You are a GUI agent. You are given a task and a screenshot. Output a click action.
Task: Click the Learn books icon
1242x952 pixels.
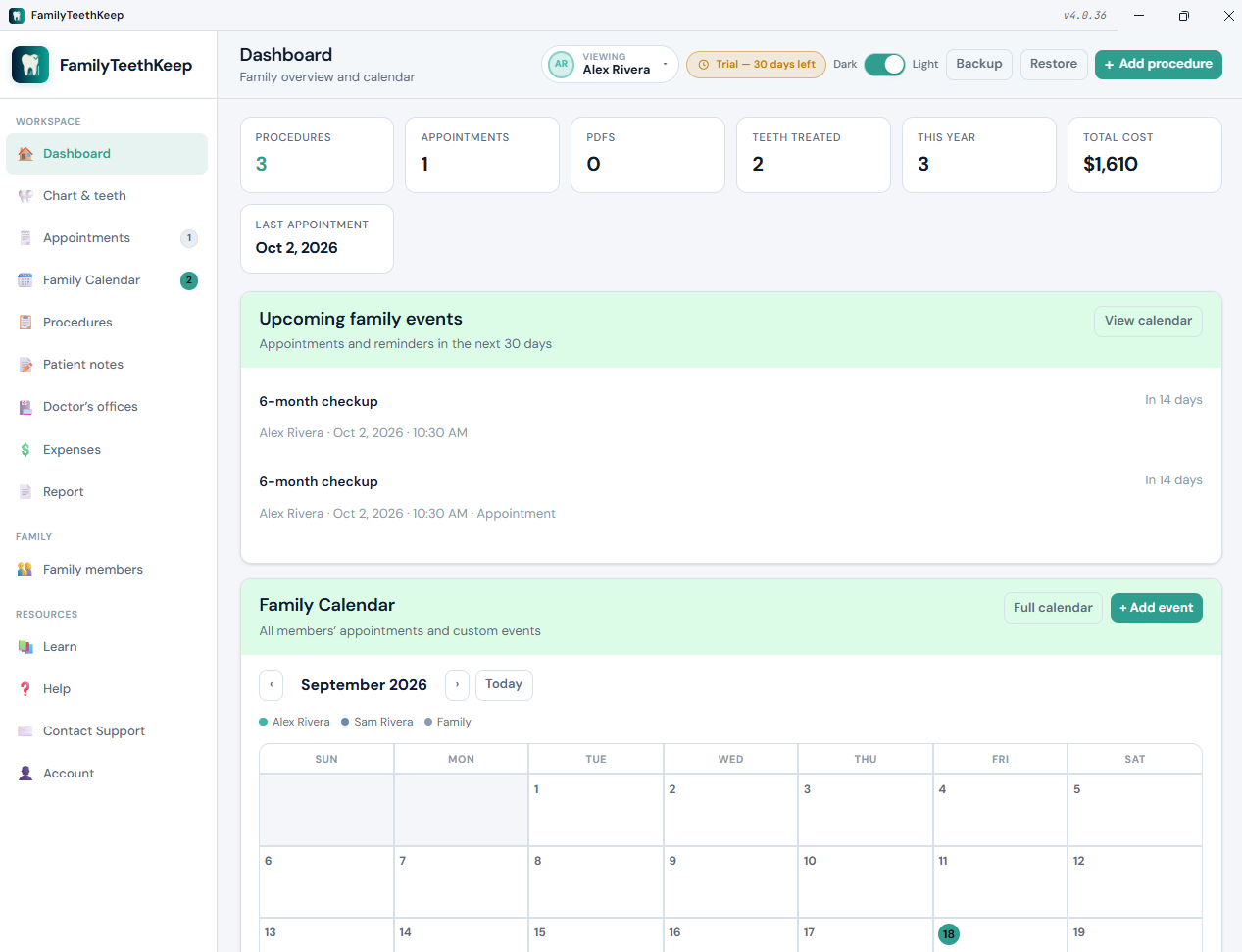[x=25, y=647]
